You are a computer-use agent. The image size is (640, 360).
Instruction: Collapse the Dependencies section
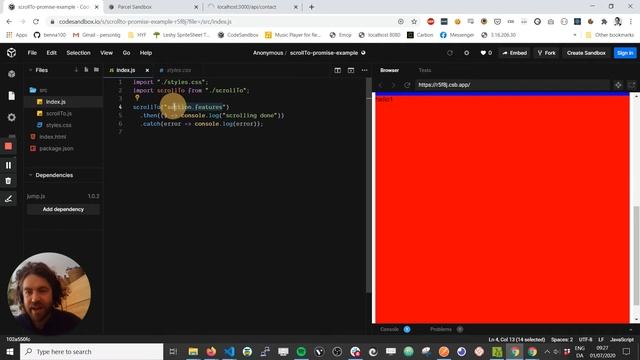[x=30, y=175]
